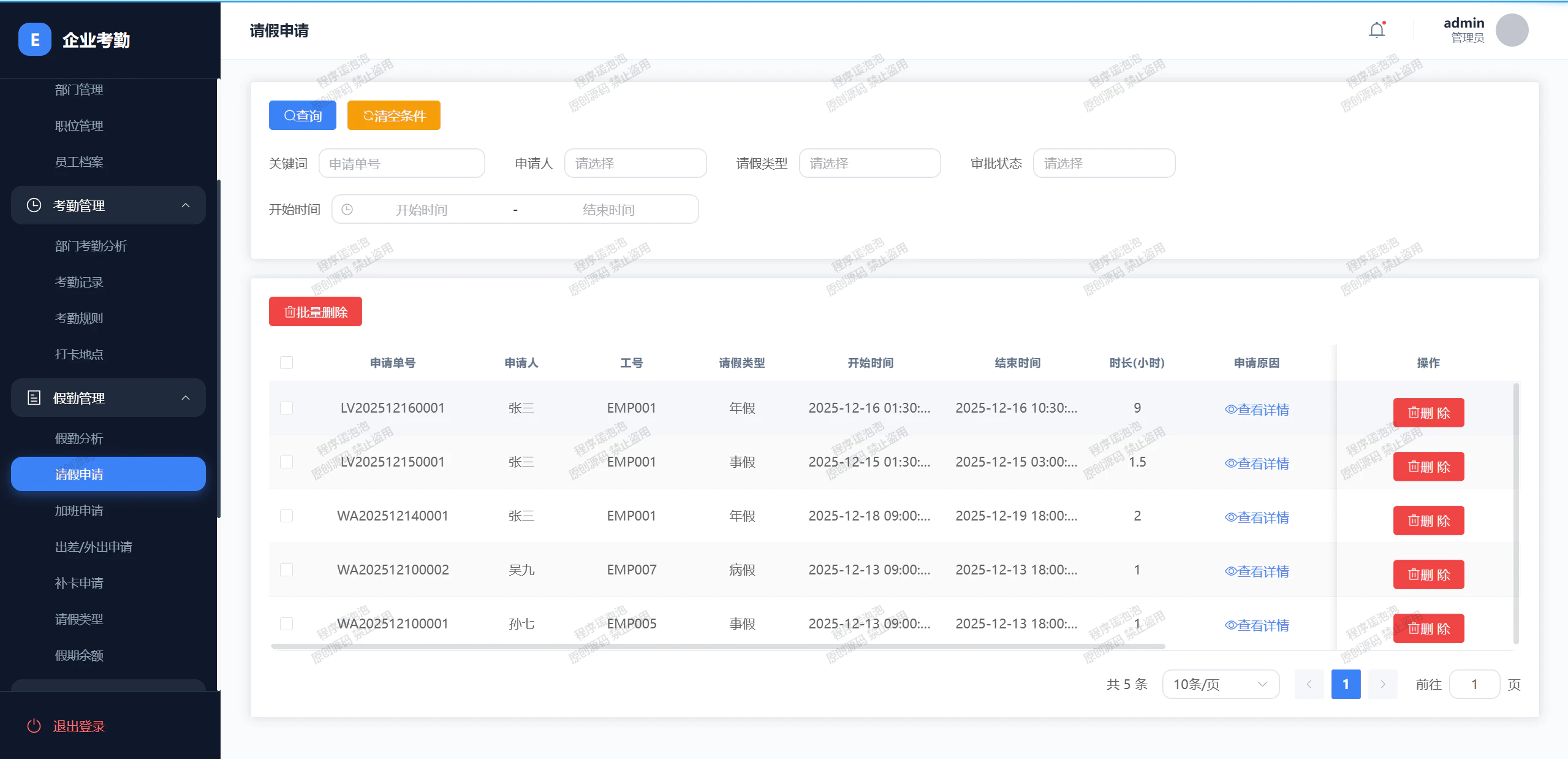Open the 审批状态 dropdown
Viewport: 1568px width, 759px height.
(1104, 164)
